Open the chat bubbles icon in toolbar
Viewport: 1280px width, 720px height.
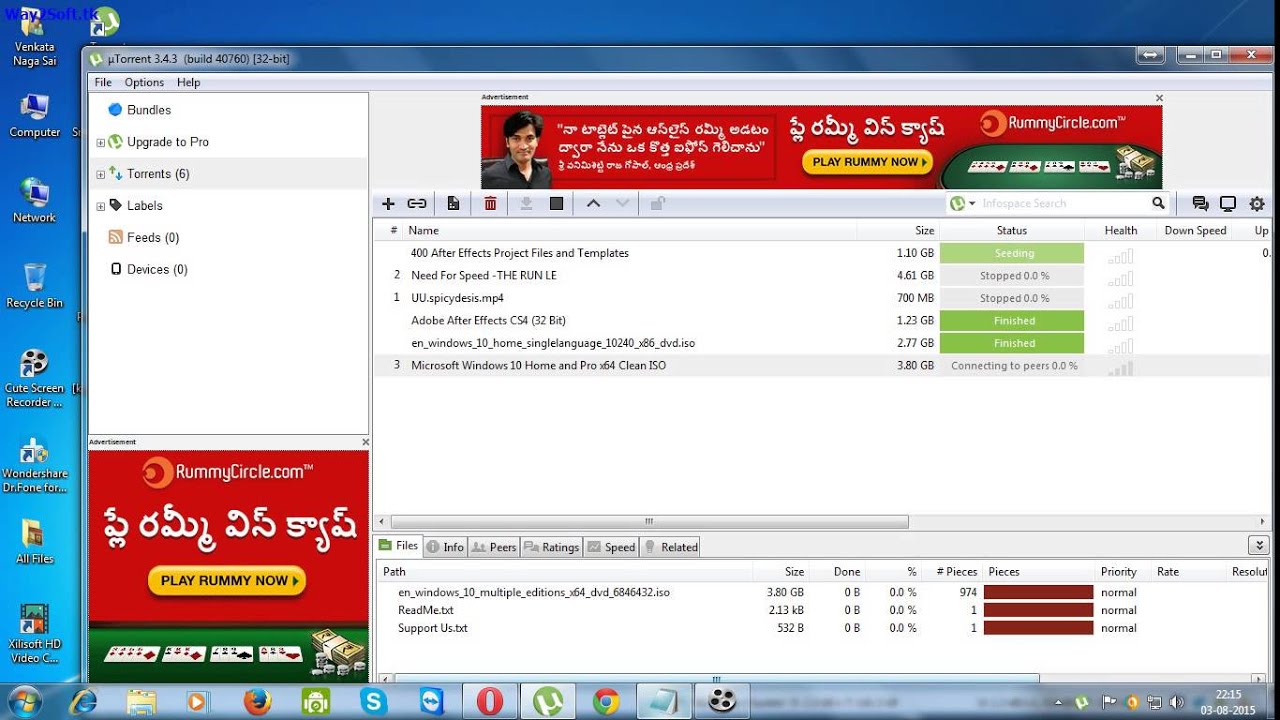pos(1200,204)
